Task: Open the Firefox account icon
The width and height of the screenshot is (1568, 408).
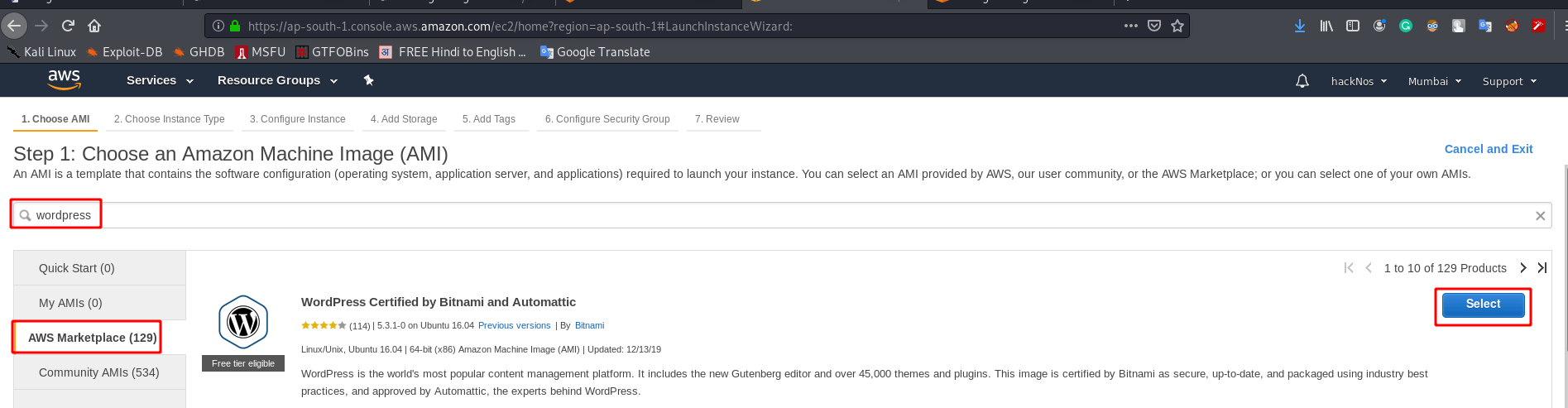Action: click(1379, 26)
